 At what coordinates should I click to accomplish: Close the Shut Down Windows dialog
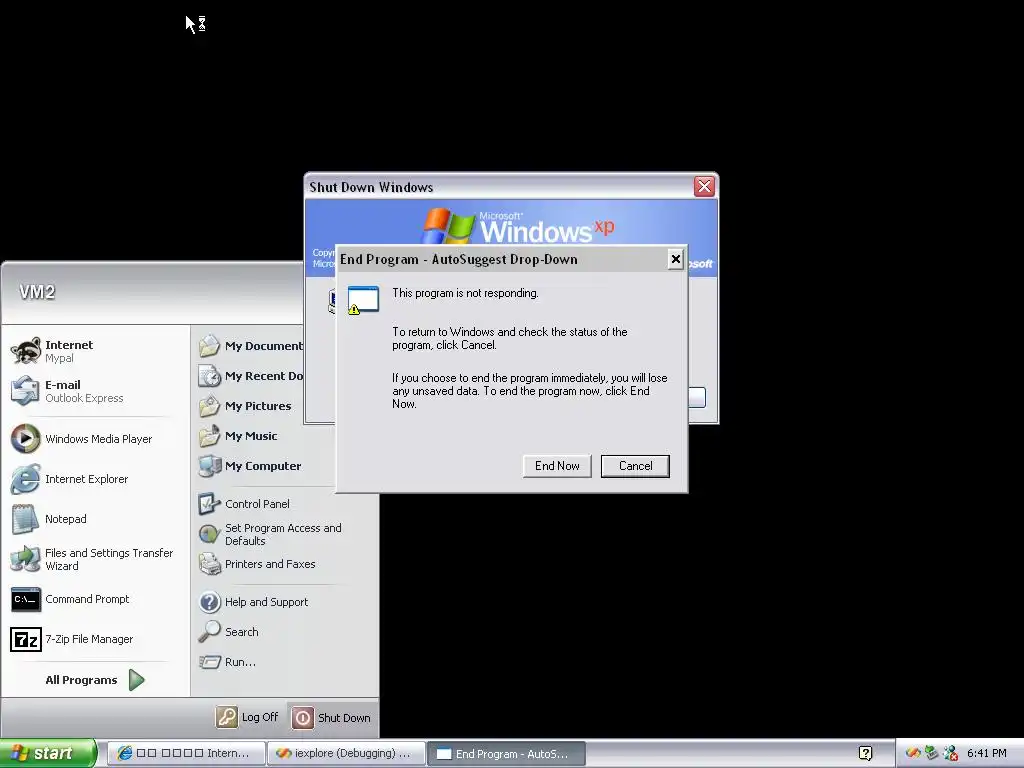click(x=704, y=187)
